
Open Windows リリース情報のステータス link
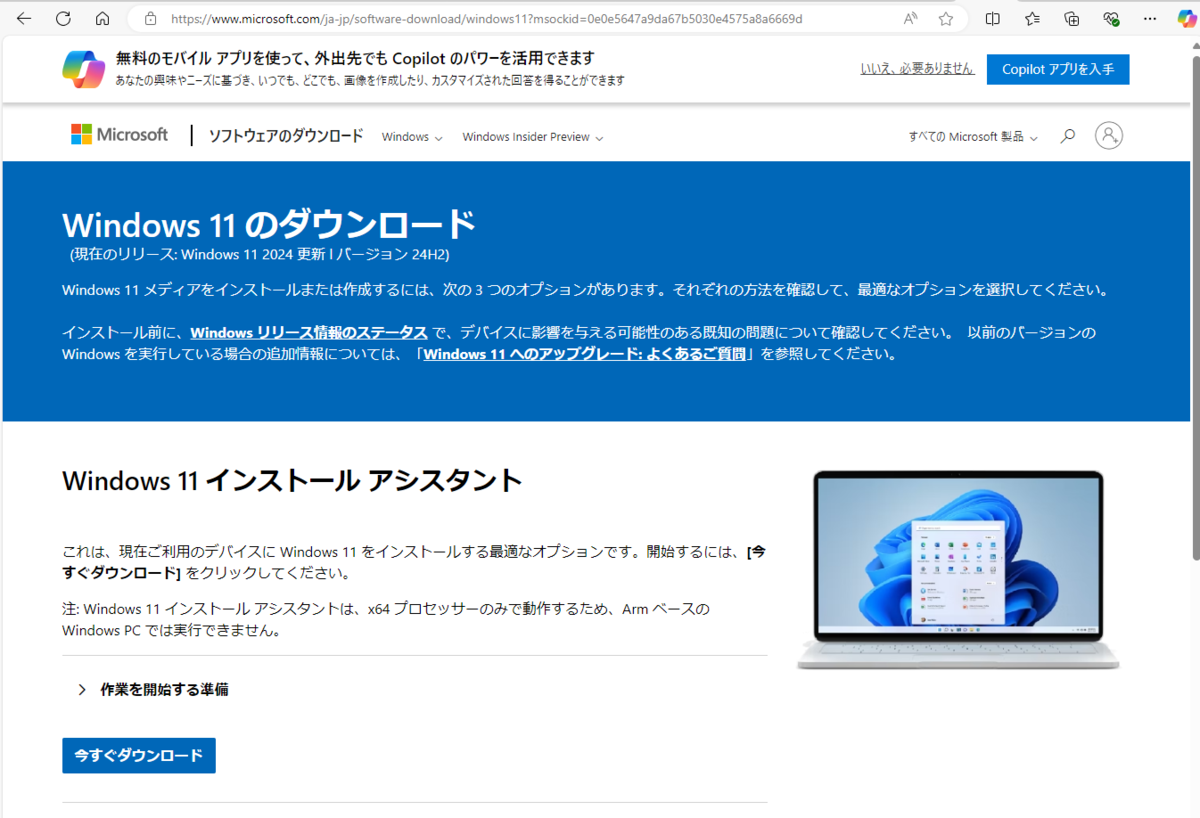(x=309, y=332)
